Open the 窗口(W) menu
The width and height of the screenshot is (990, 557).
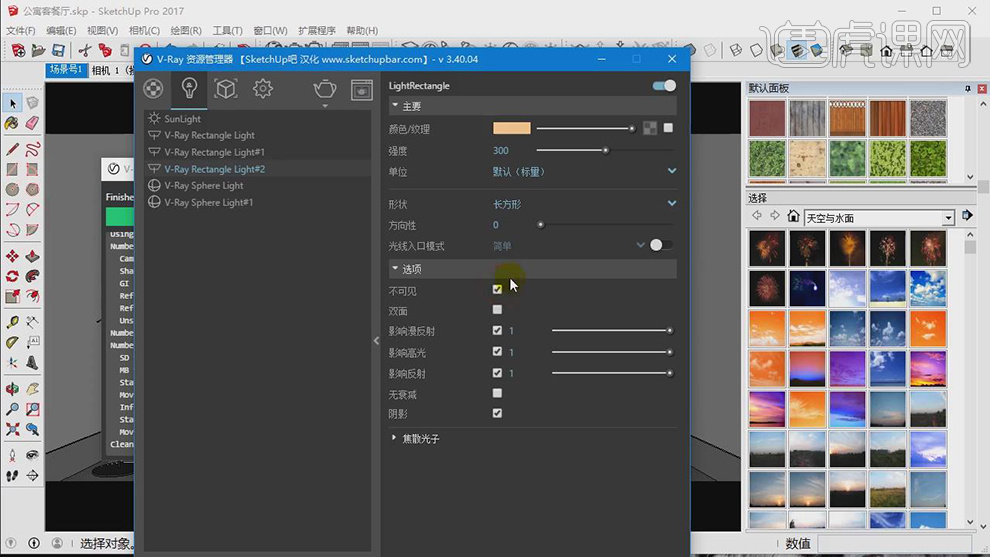270,30
